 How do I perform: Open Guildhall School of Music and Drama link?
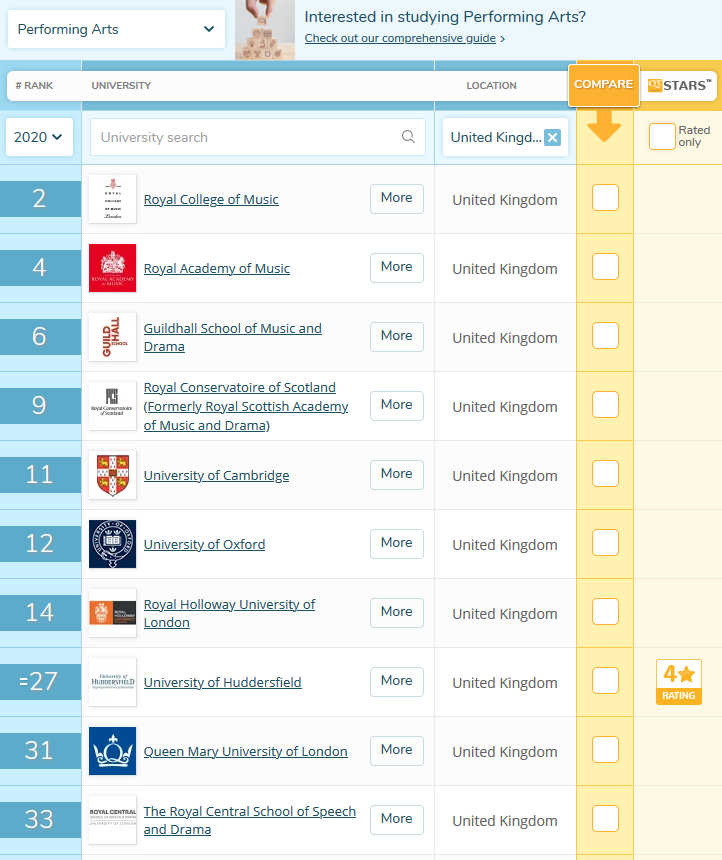point(233,337)
